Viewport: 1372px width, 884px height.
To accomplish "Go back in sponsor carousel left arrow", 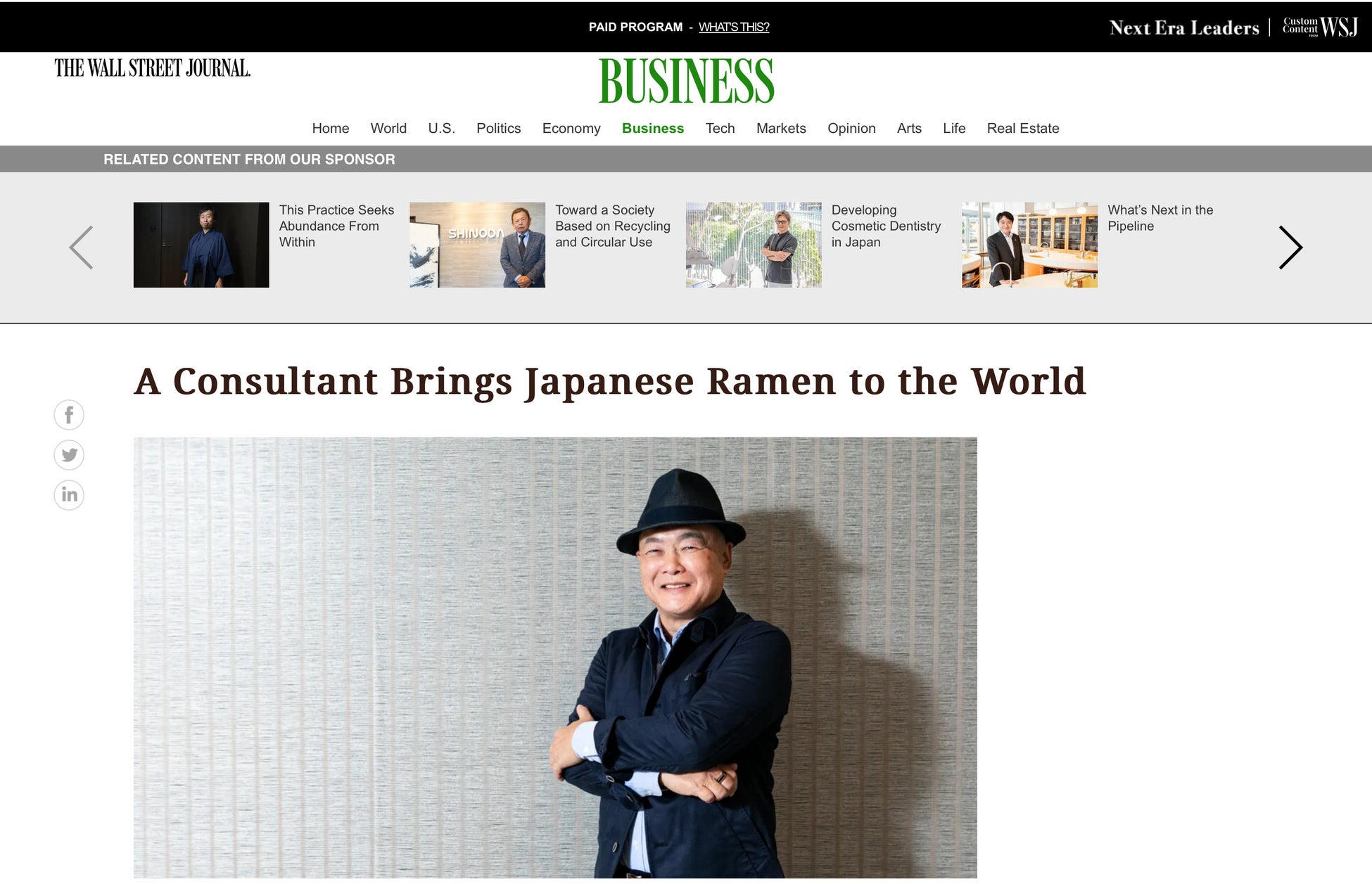I will (x=82, y=247).
